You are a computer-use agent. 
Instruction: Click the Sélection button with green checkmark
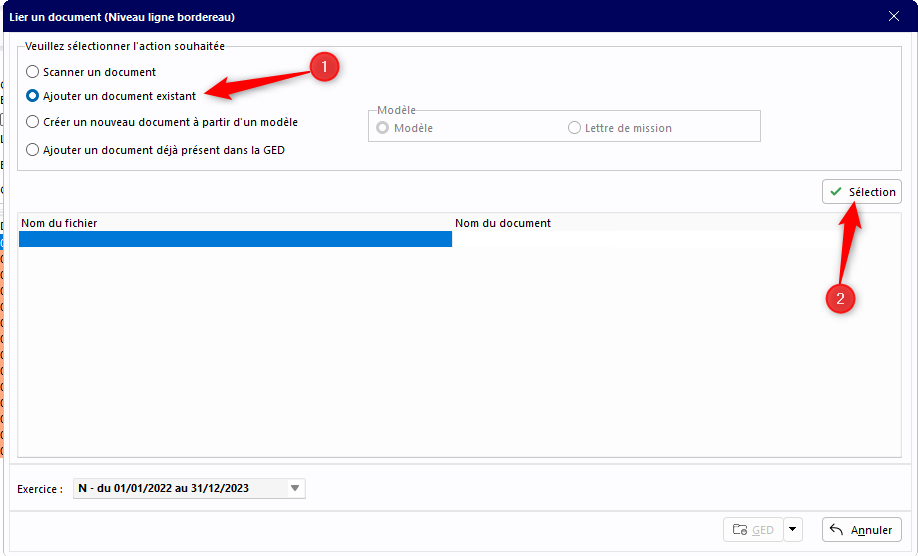(x=861, y=192)
